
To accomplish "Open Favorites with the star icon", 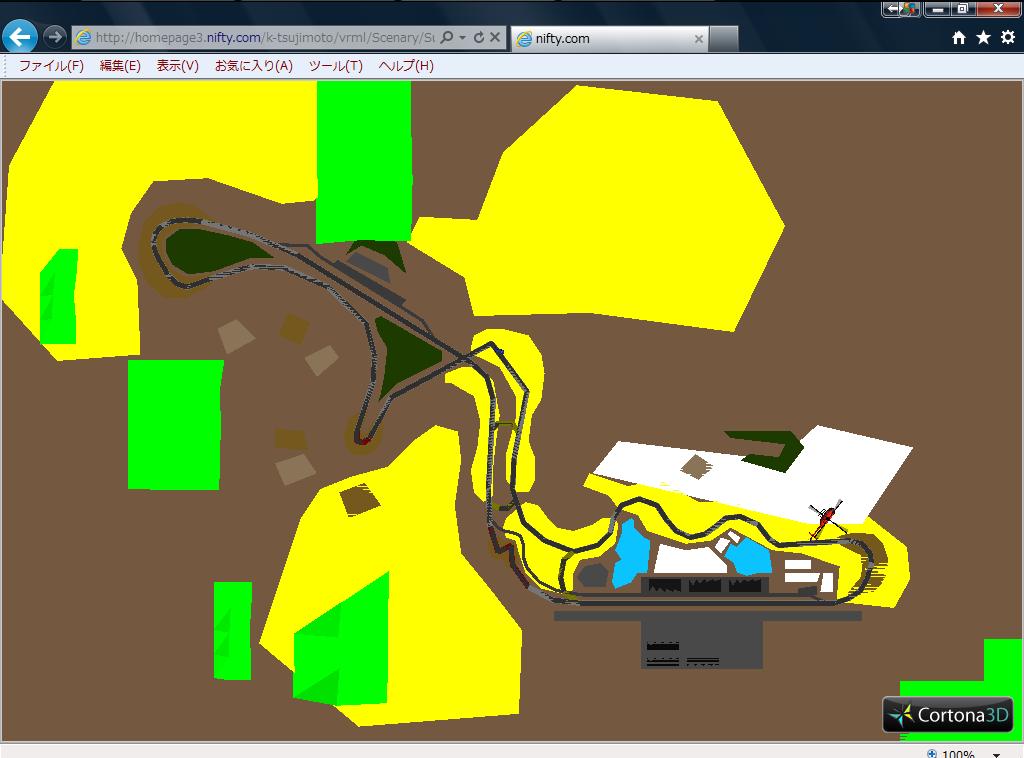I will [x=983, y=38].
